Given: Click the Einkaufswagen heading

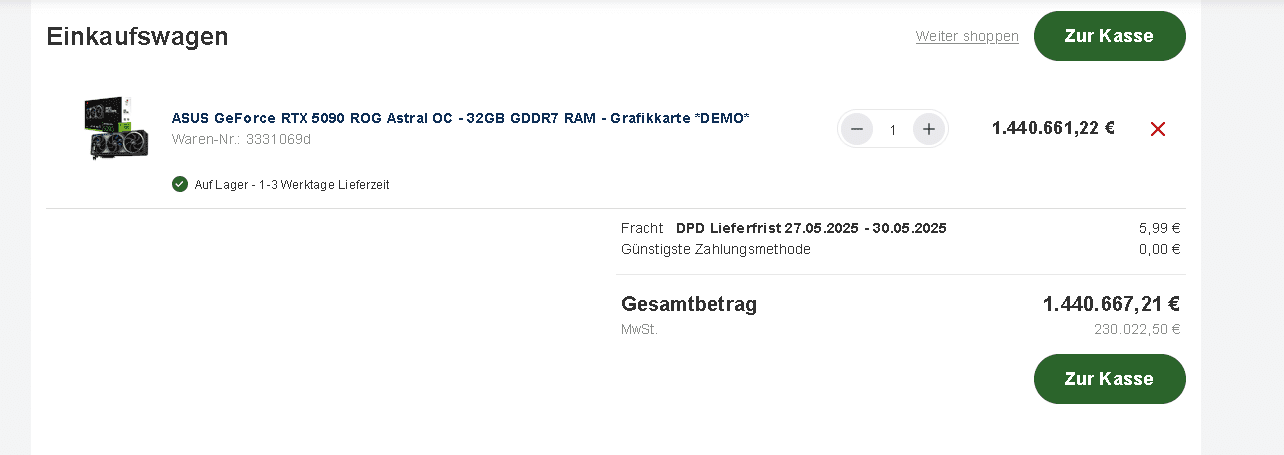Looking at the screenshot, I should (137, 37).
